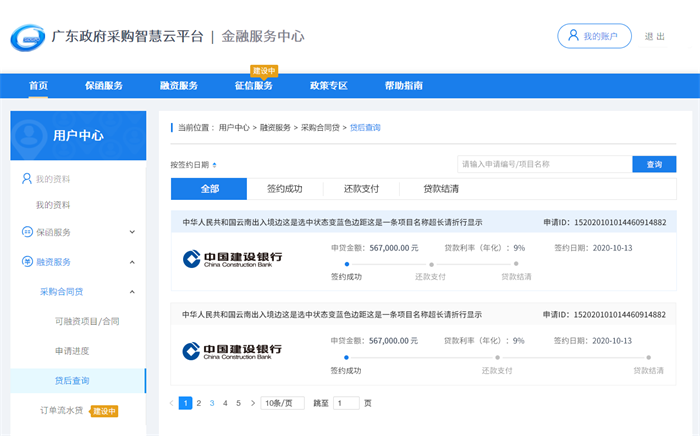Open the 10条/页 page size dropdown
Screen dimensions: 700x436
click(x=283, y=403)
